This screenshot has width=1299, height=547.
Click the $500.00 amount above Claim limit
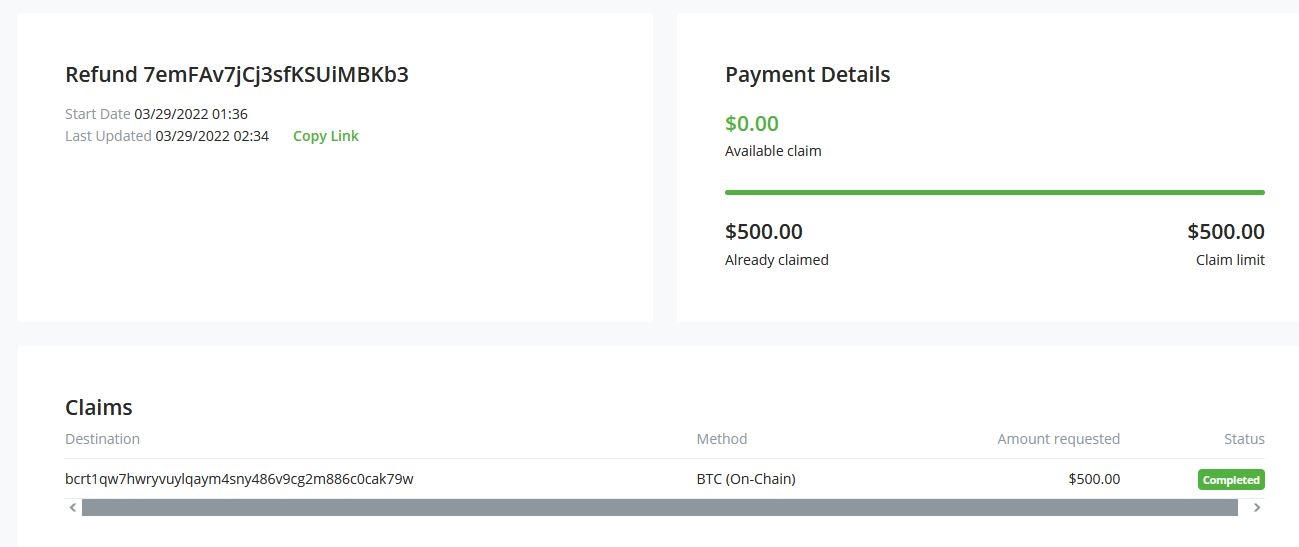[1225, 232]
